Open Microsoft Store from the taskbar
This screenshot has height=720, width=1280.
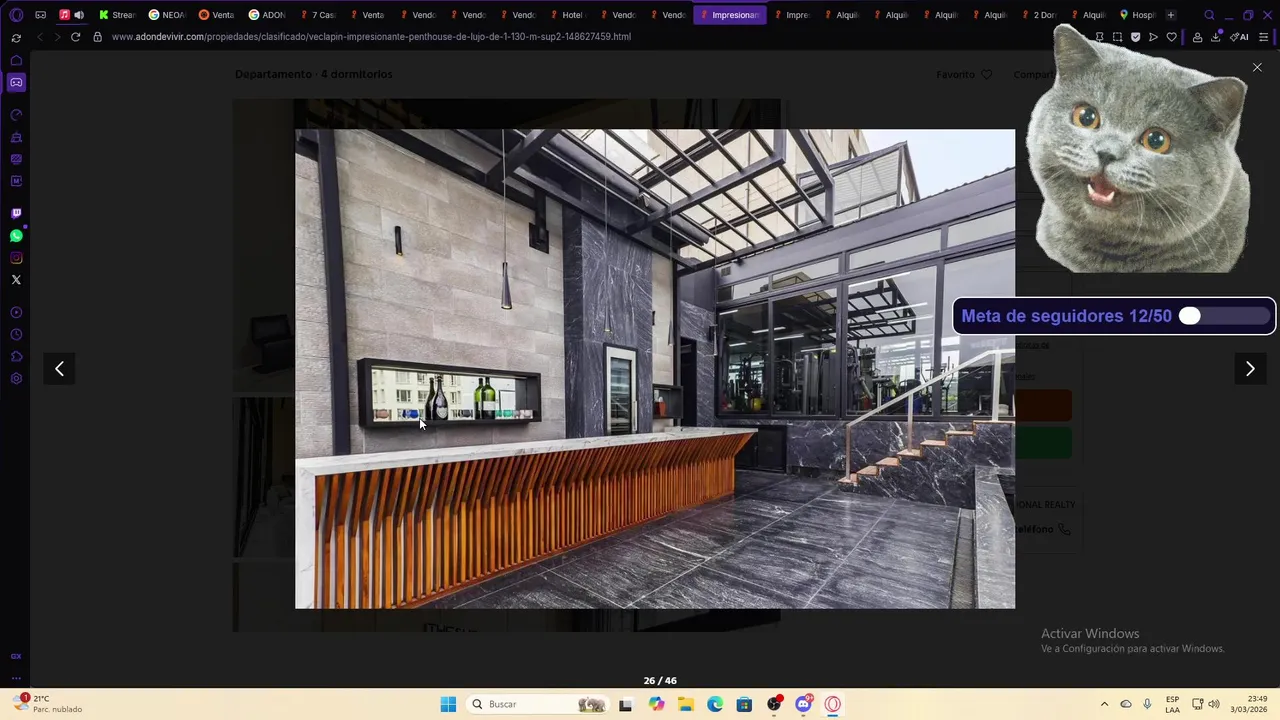click(x=744, y=705)
